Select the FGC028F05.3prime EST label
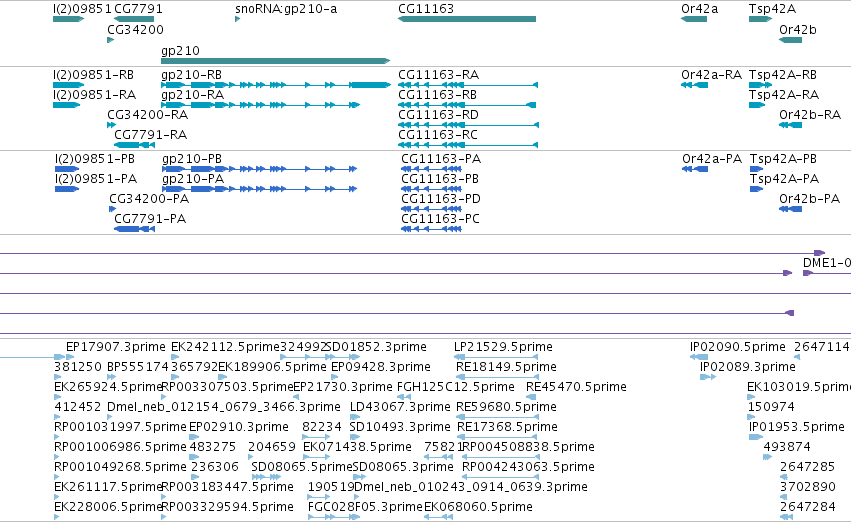 [x=365, y=507]
